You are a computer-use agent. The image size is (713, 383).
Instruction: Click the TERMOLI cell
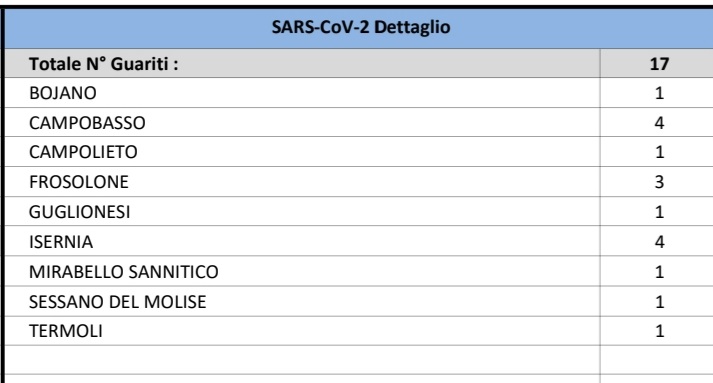(x=302, y=331)
